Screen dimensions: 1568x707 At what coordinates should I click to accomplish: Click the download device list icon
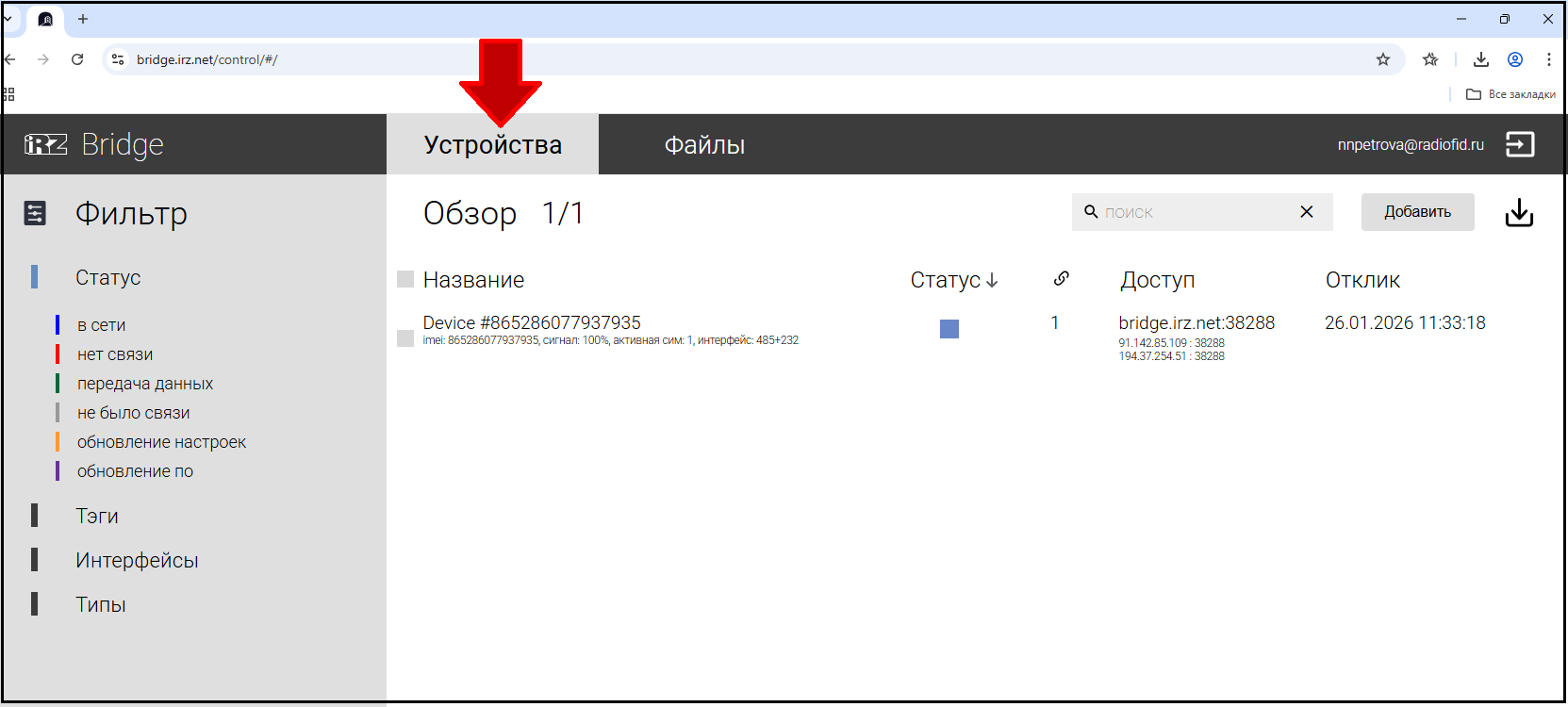tap(1518, 213)
